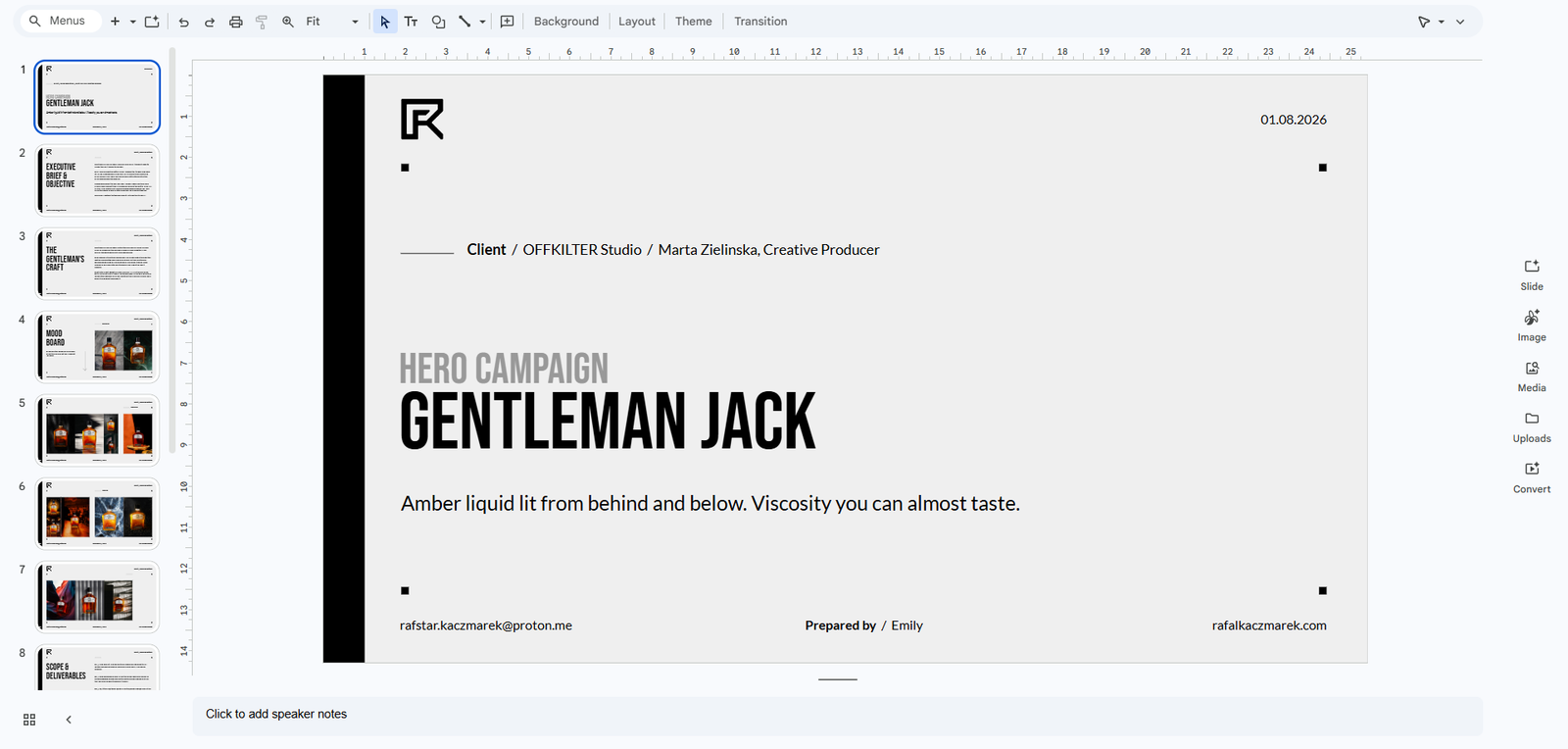This screenshot has width=1568, height=749.
Task: Print the presentation
Action: point(236,22)
